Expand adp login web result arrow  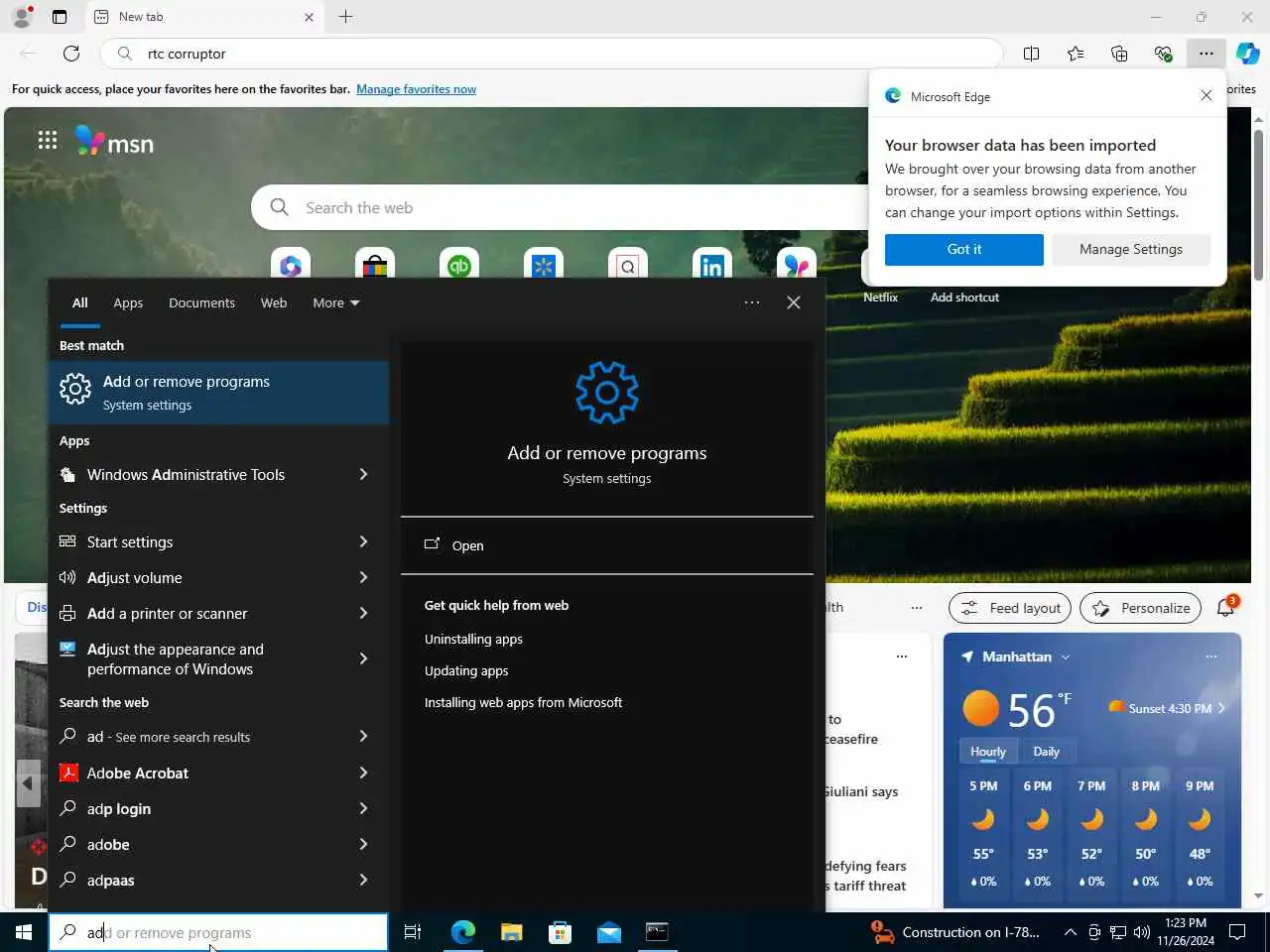tap(363, 809)
